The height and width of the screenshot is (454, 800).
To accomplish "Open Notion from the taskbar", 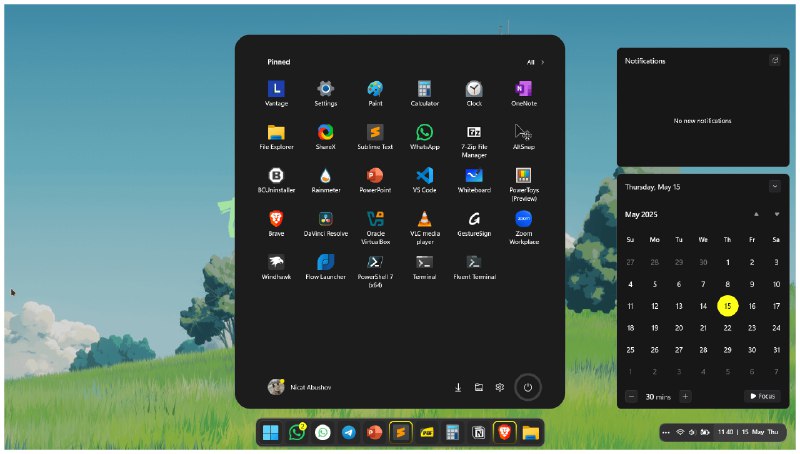I will [479, 433].
